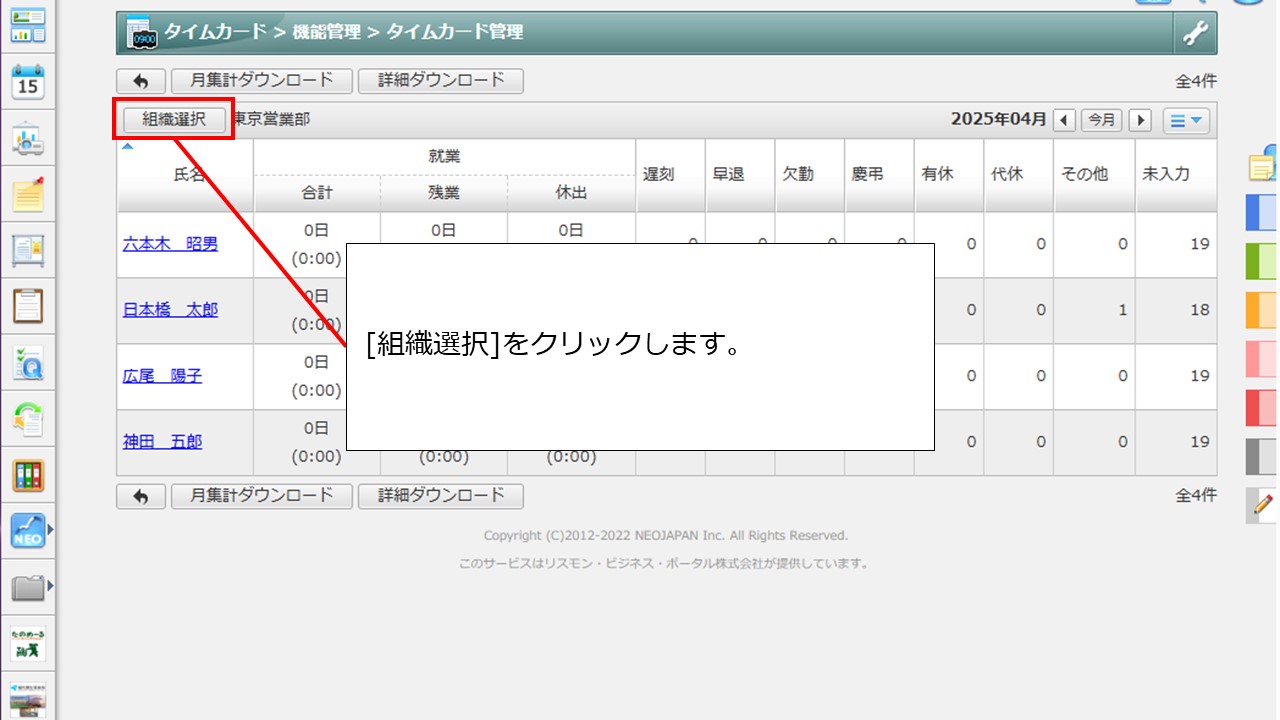Go to previous month with the left arrow
This screenshot has height=720, width=1280.
pyautogui.click(x=1064, y=119)
